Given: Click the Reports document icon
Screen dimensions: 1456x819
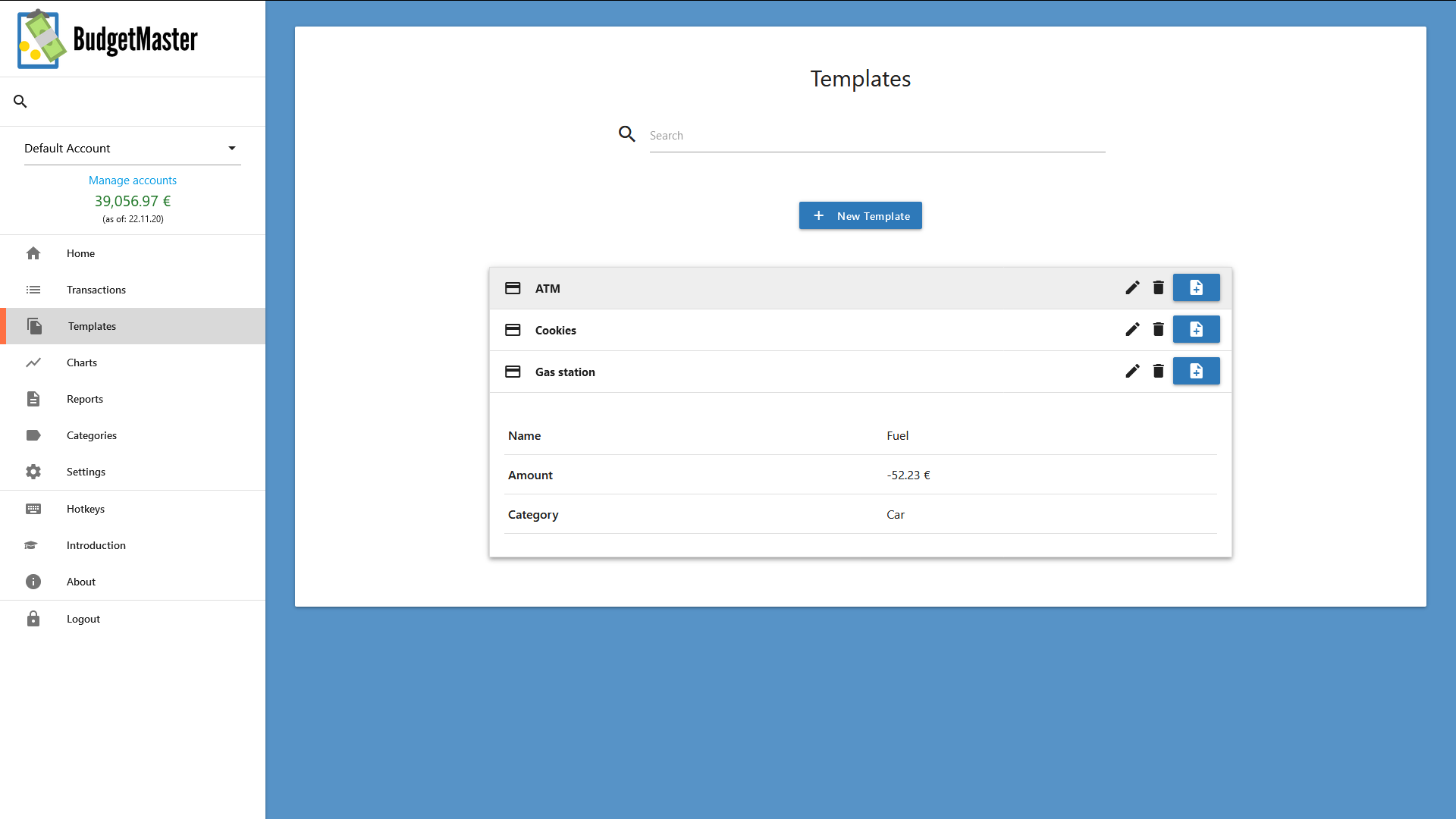Looking at the screenshot, I should 33,399.
